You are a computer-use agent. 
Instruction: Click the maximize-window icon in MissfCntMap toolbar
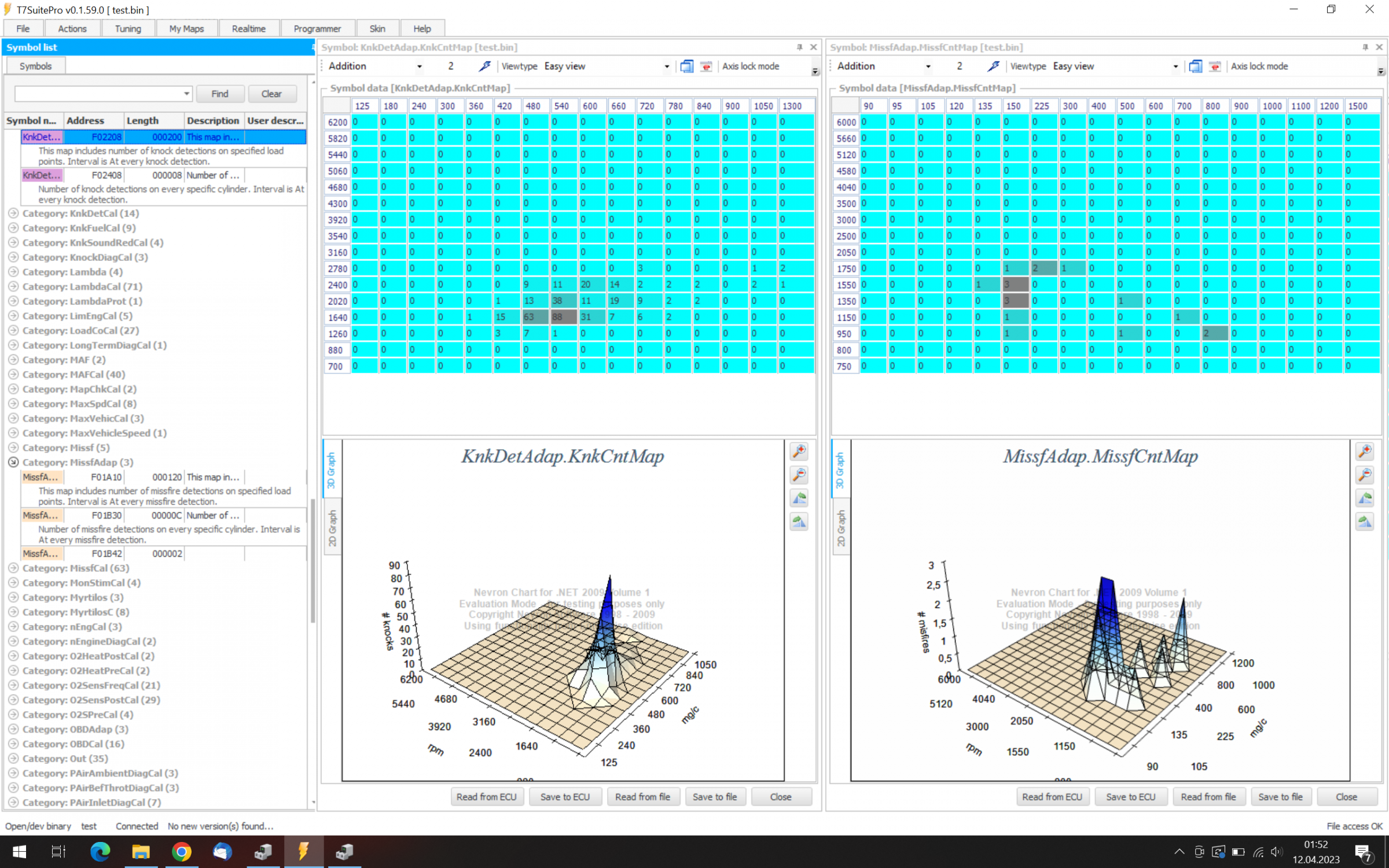tap(1195, 66)
